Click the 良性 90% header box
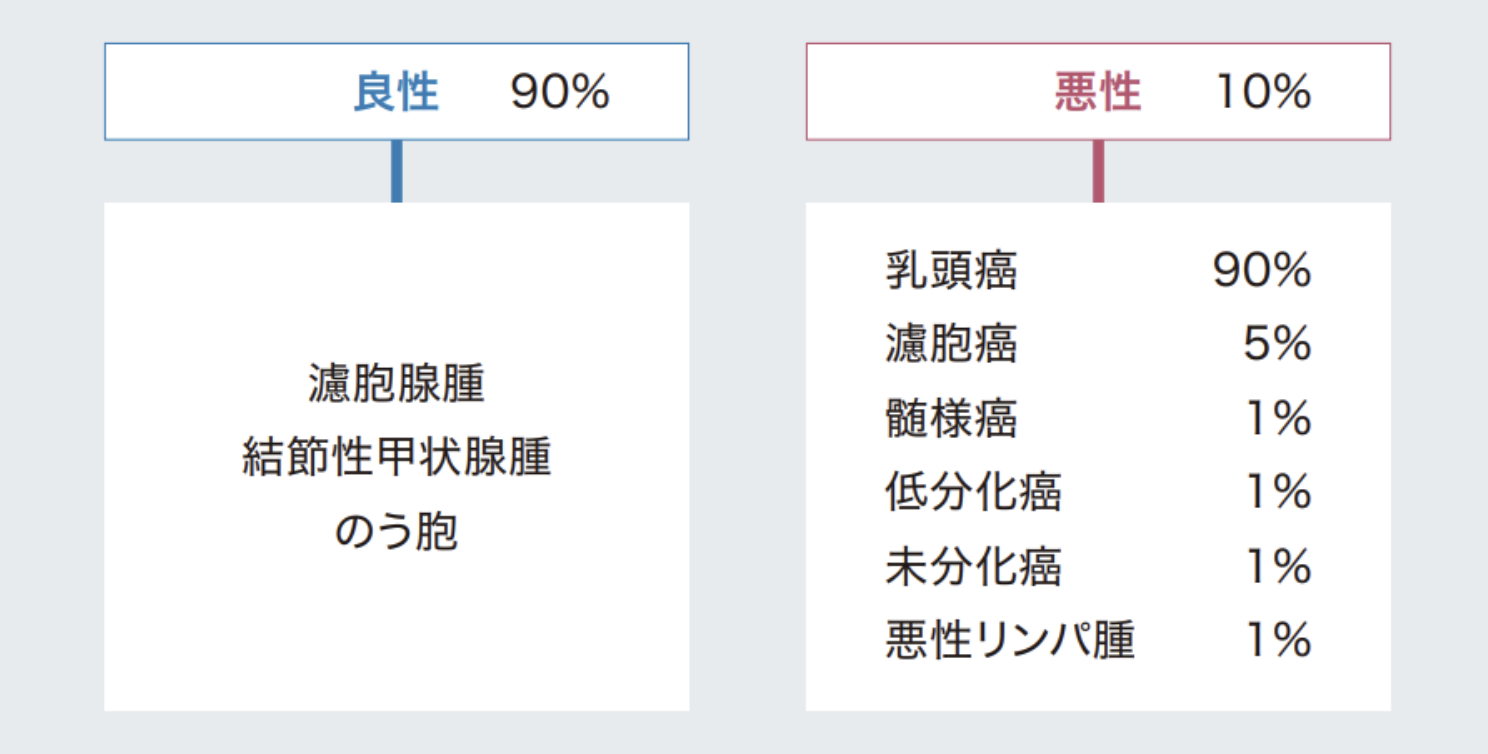 tap(397, 91)
